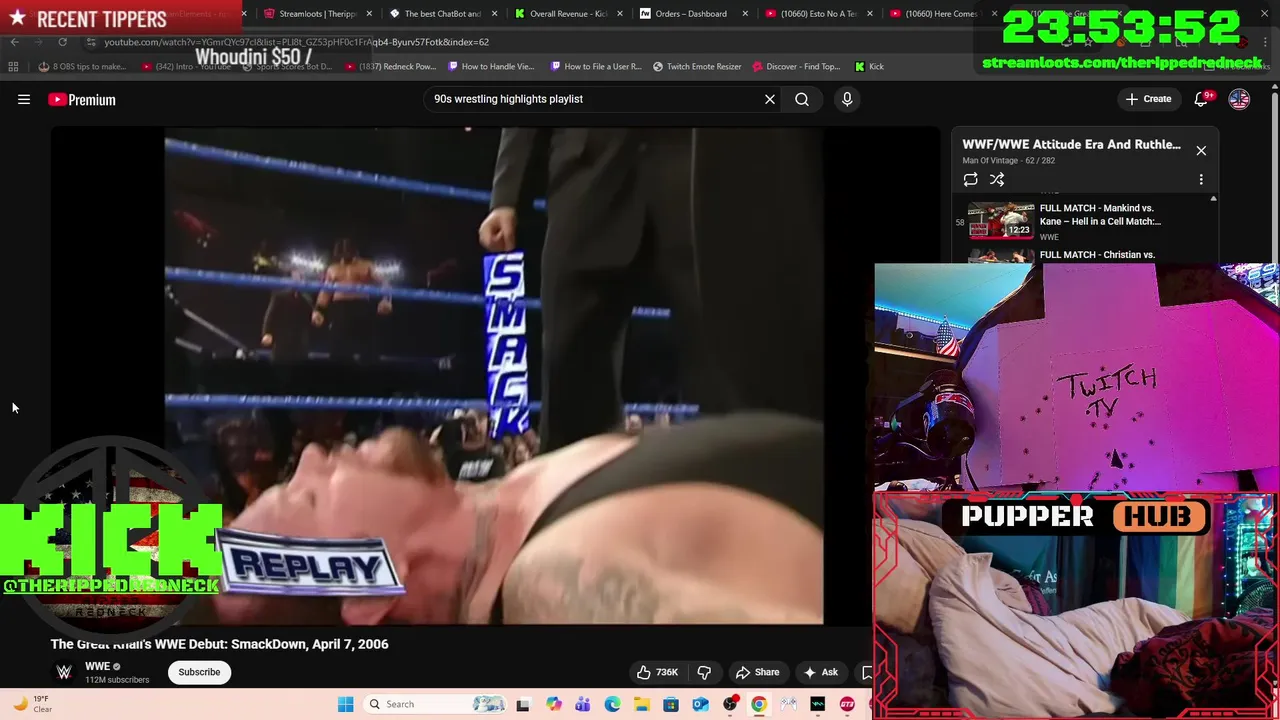Viewport: 1280px width, 720px height.
Task: Open How to Handle Vie... bookmark
Action: coord(491,67)
